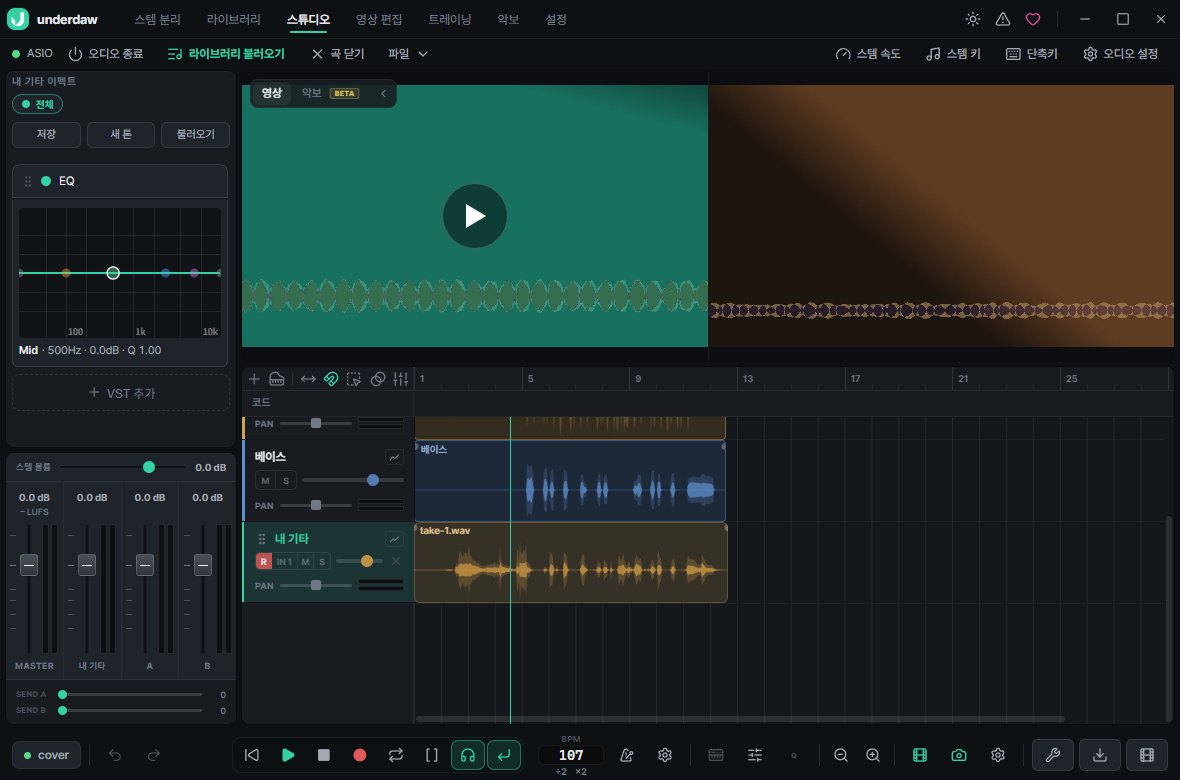The height and width of the screenshot is (780, 1180).
Task: Switch to the 스템 분리 tab
Action: click(157, 20)
